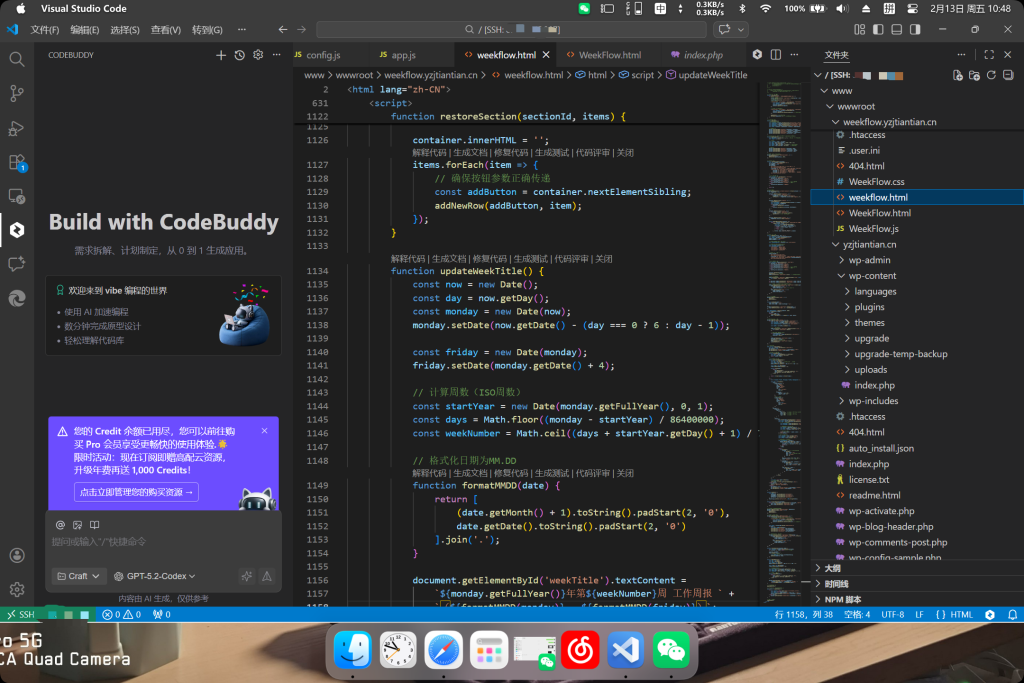This screenshot has height=683, width=1024.
Task: Click the 点击立即管理您的购买资源 button
Action: 136,492
